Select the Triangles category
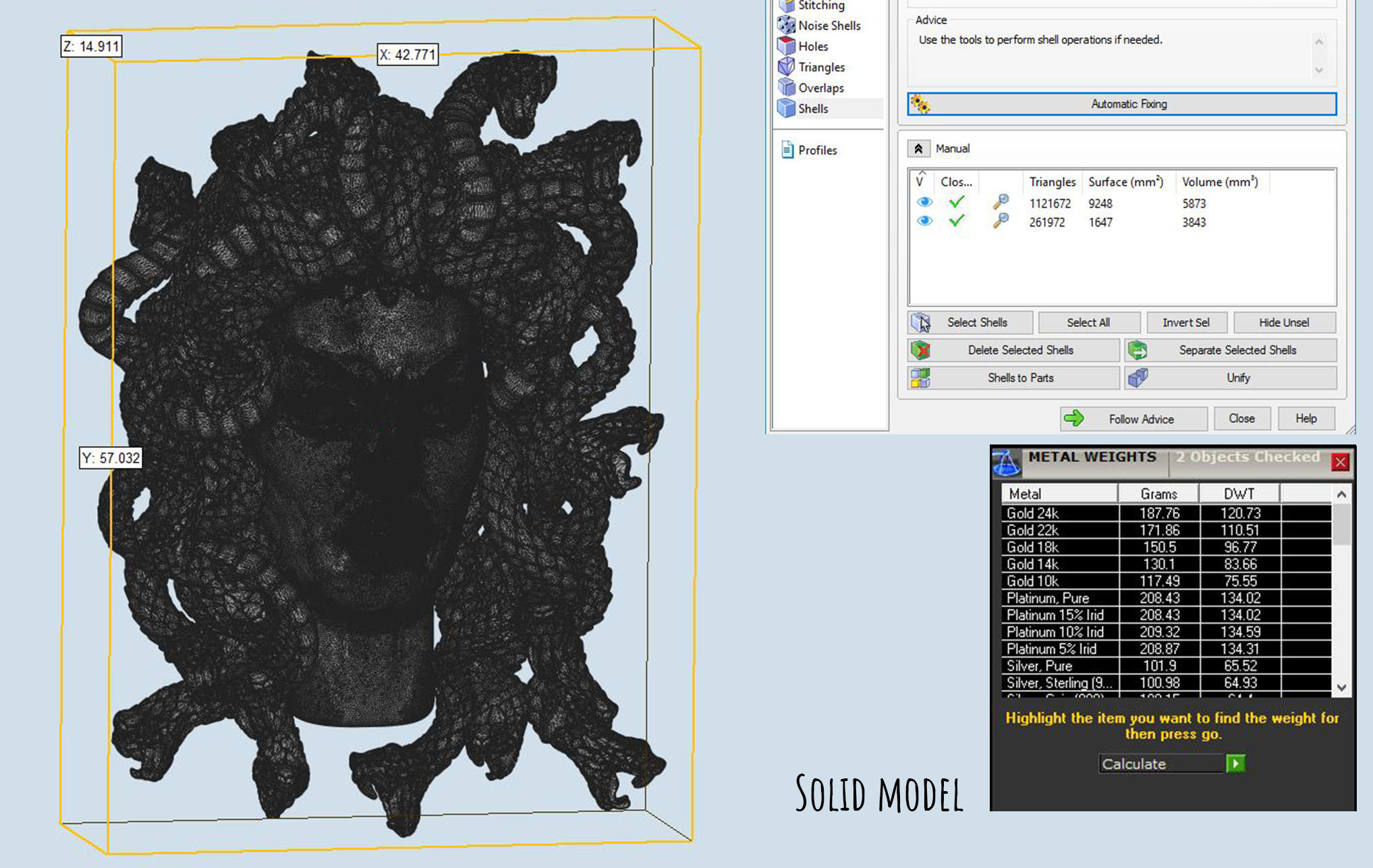1373x868 pixels. tap(821, 67)
